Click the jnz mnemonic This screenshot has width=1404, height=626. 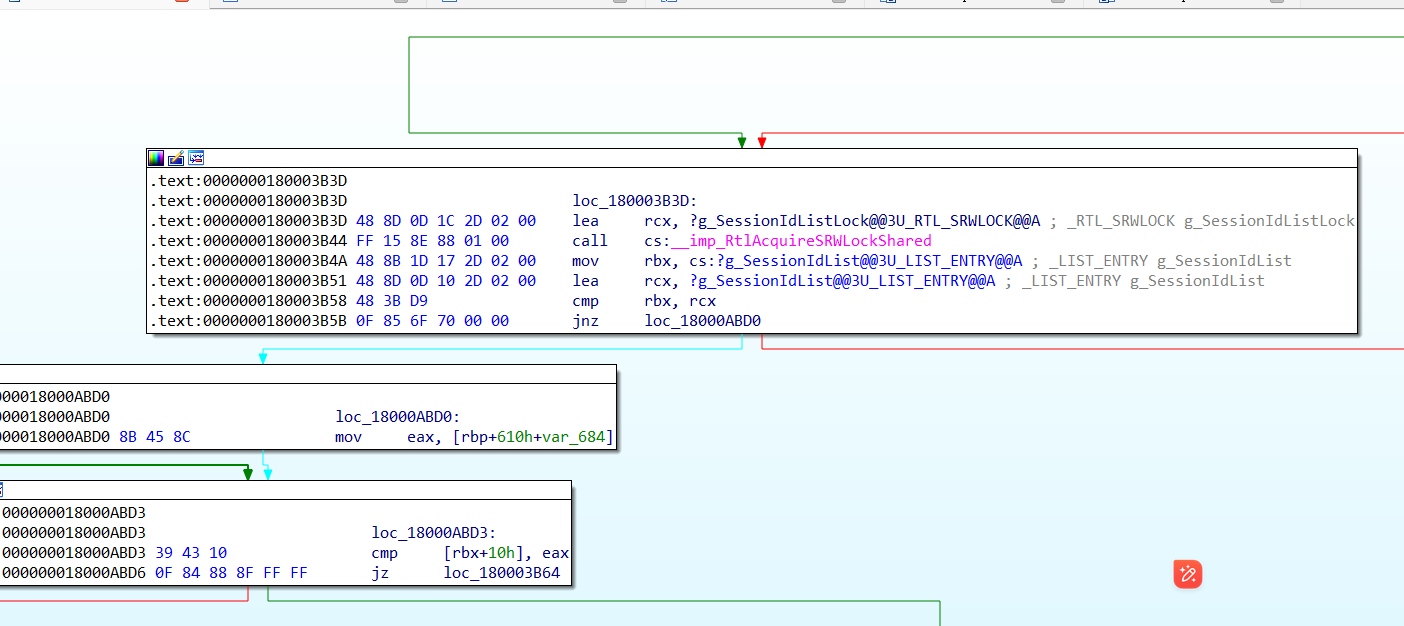(x=585, y=321)
